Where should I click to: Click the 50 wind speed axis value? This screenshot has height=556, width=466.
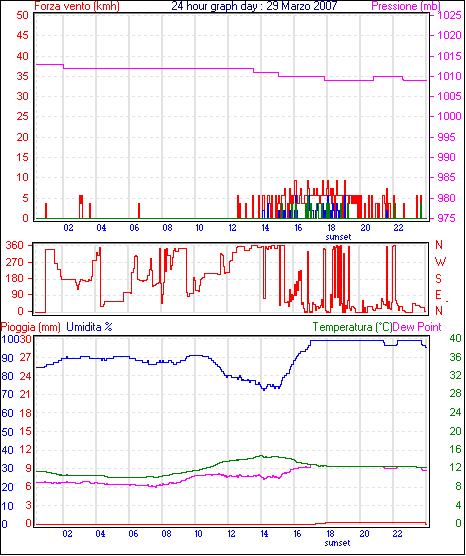(22, 16)
